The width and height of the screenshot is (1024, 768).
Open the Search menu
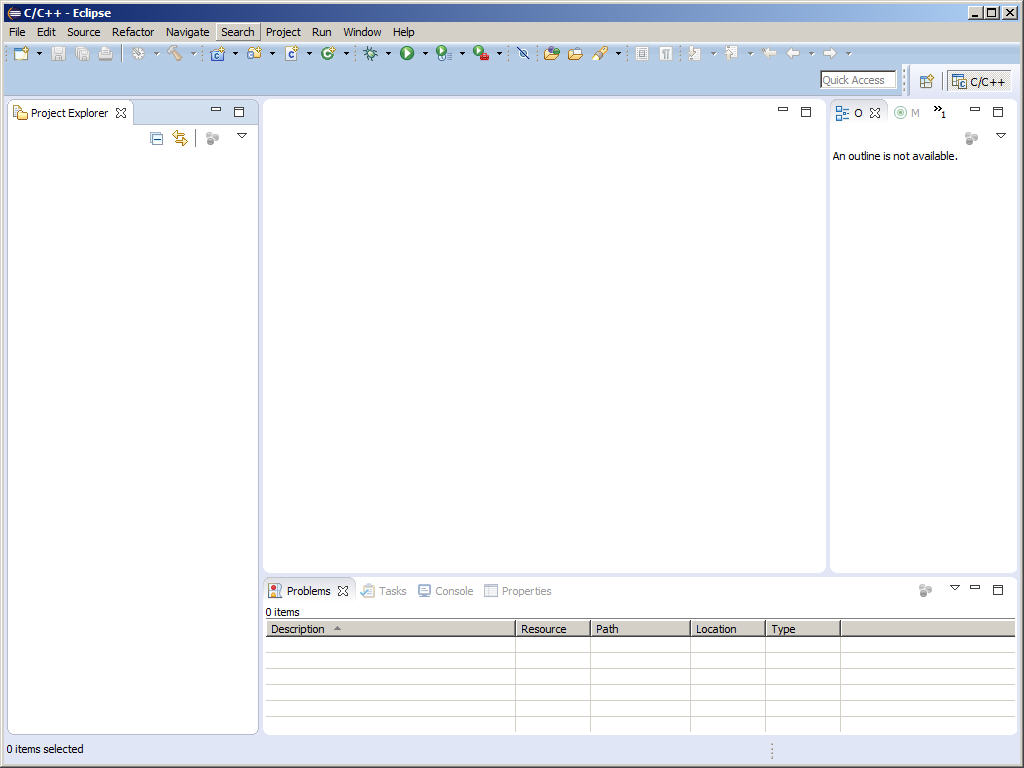[x=237, y=31]
